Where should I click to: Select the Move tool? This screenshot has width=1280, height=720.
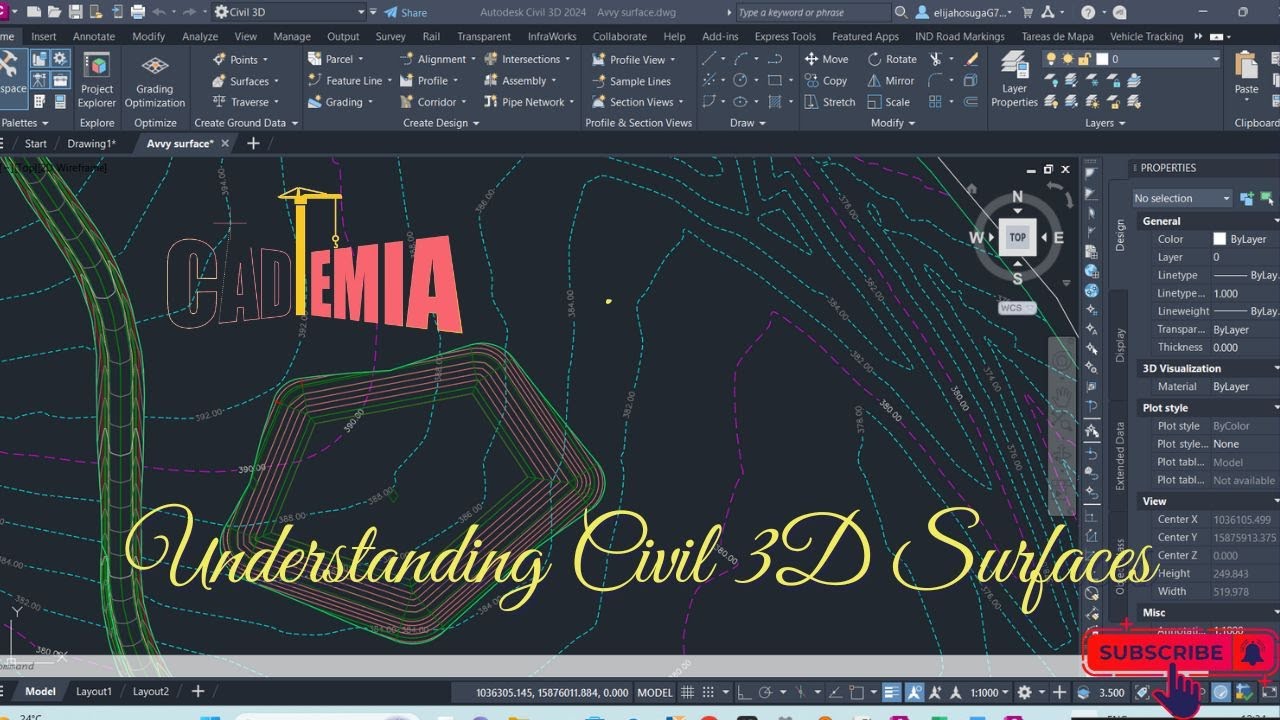coord(827,59)
